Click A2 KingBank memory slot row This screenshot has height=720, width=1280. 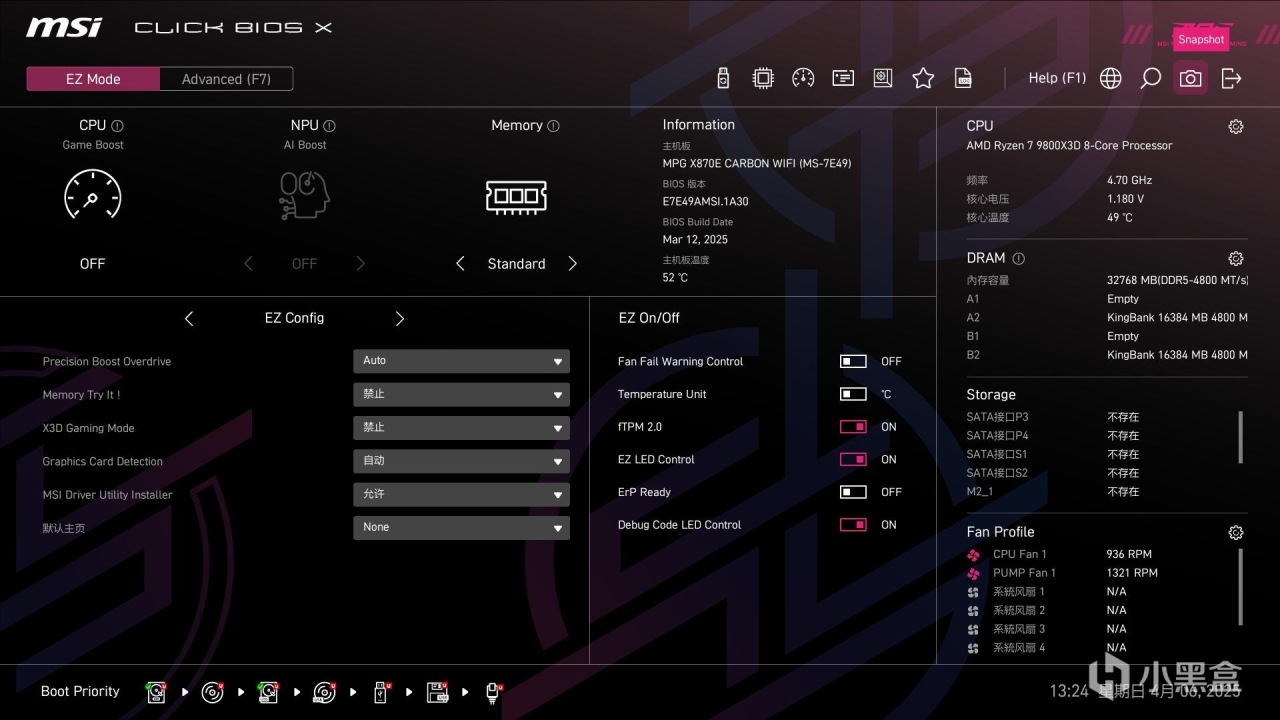point(1107,318)
